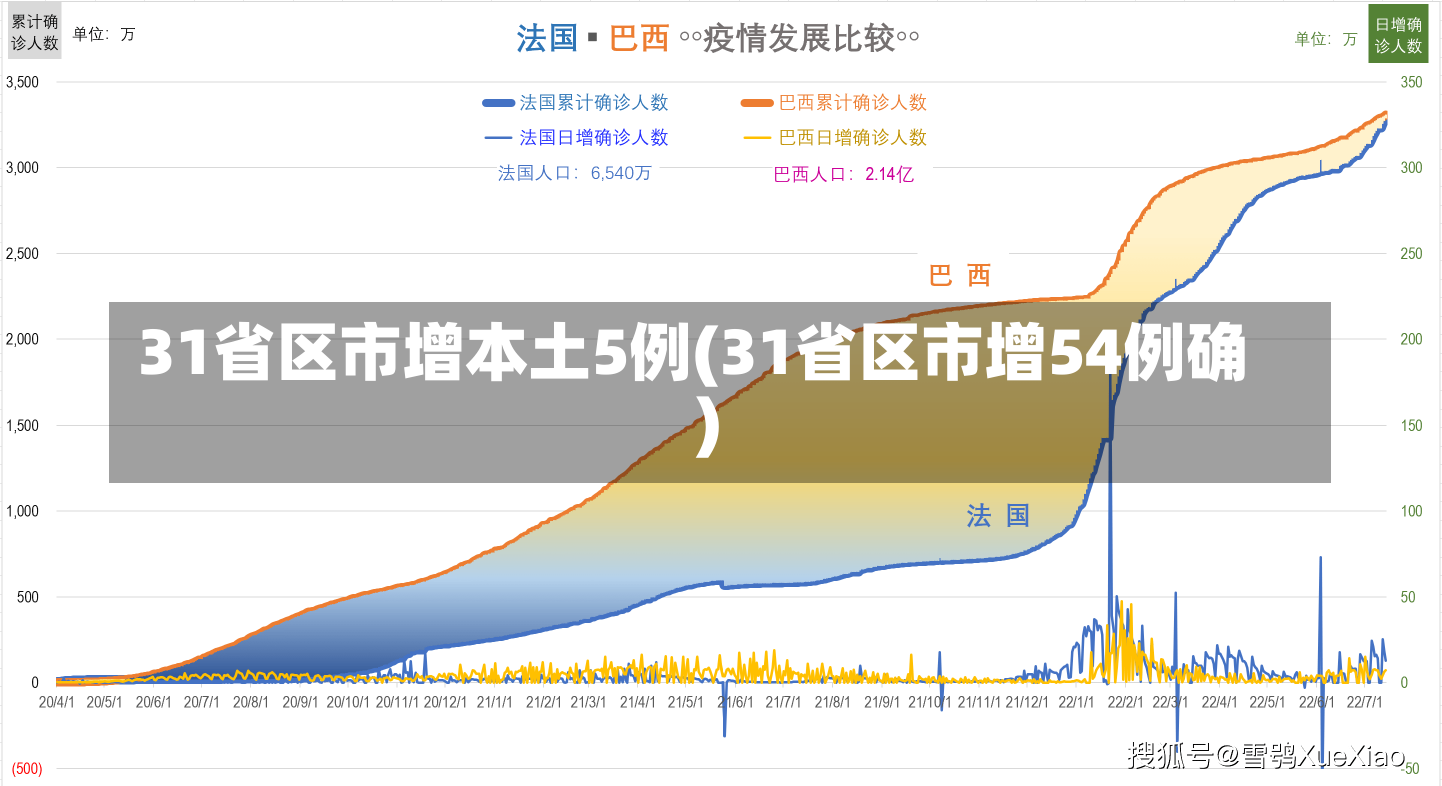Click the 22/2/1 date label
The height and width of the screenshot is (786, 1442).
[1128, 702]
